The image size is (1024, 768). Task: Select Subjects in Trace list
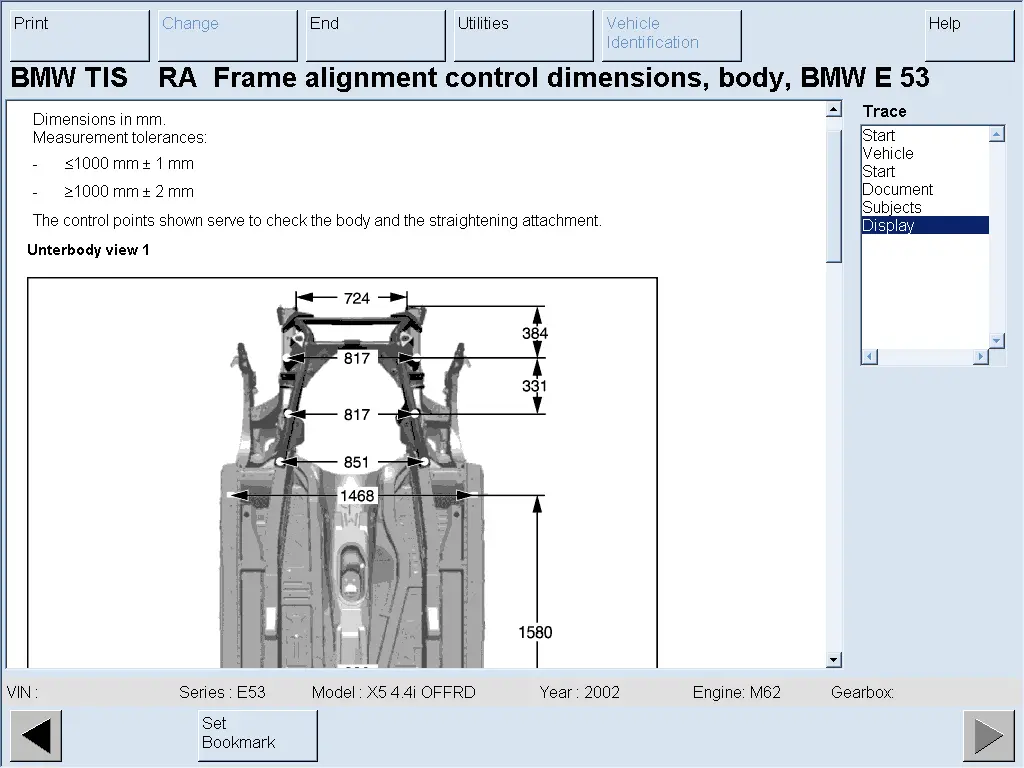coord(892,207)
